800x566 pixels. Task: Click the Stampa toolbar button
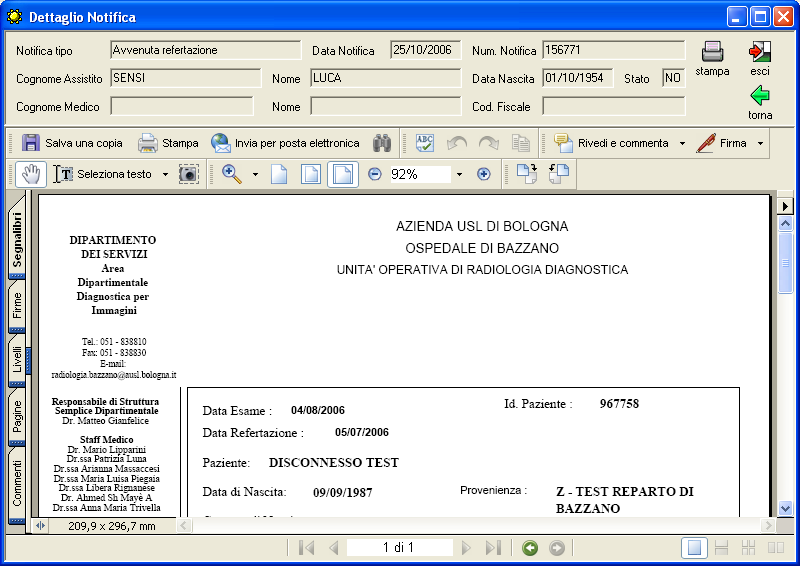pos(168,143)
